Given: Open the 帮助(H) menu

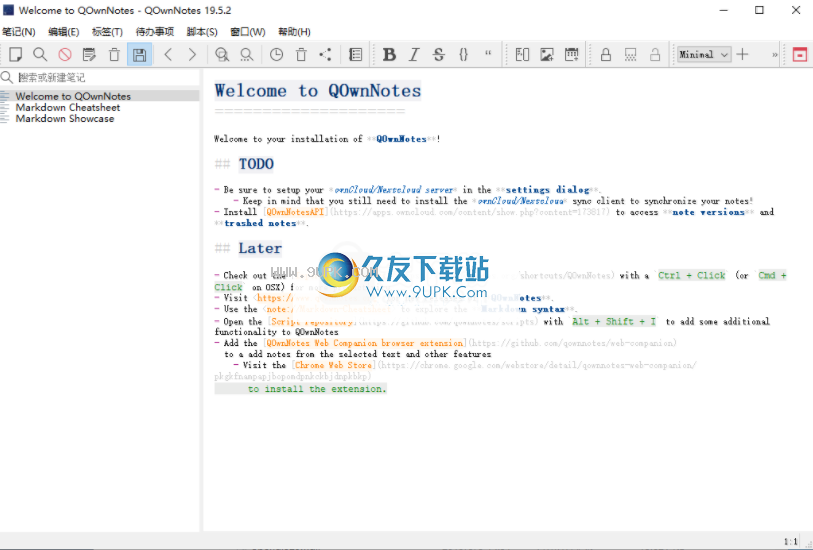Looking at the screenshot, I should point(295,32).
